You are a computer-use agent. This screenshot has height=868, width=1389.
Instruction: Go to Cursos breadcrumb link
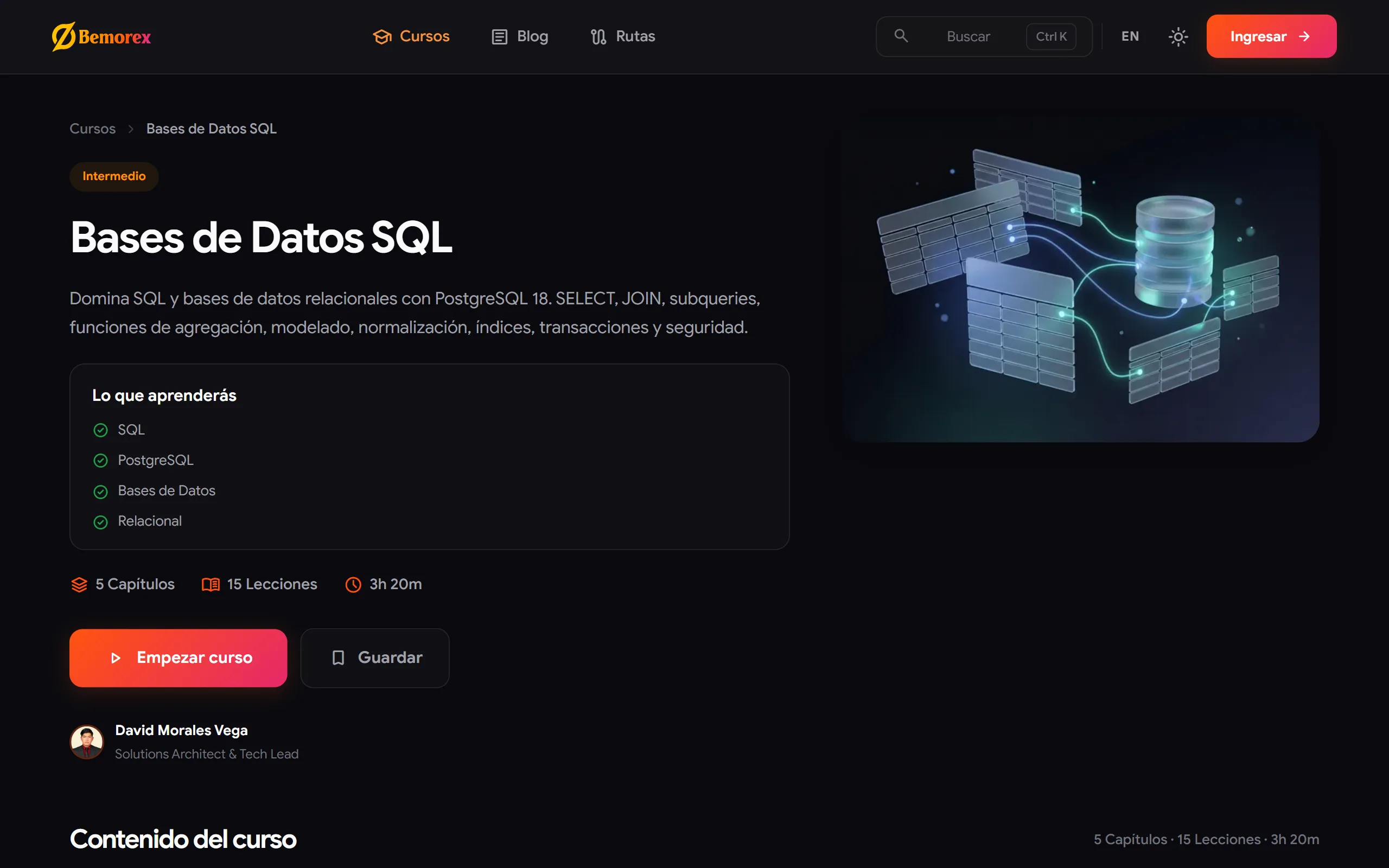[x=92, y=129]
